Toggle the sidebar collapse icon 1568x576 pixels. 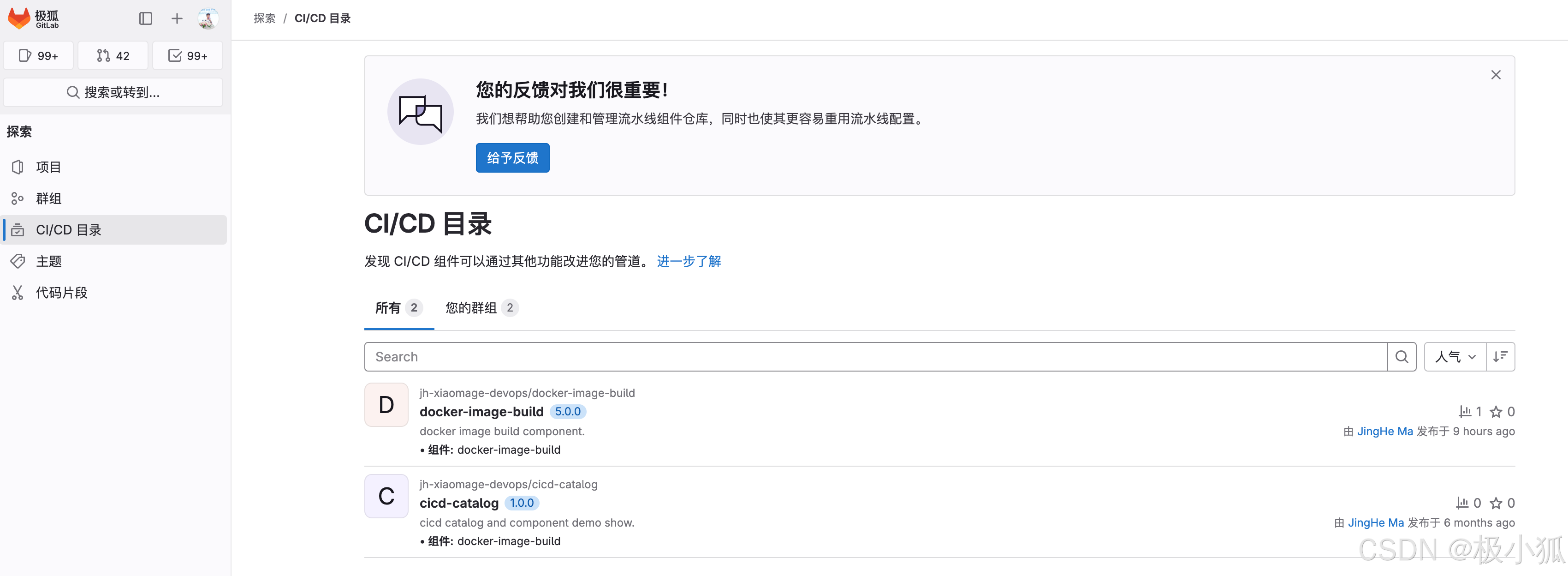point(145,18)
